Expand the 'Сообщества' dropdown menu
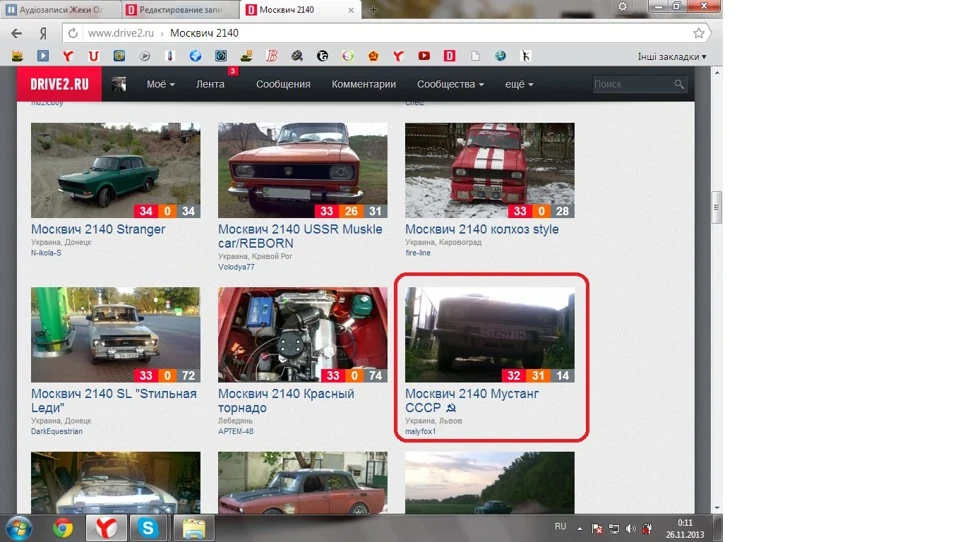Viewport: 960px width, 542px height. coord(450,84)
